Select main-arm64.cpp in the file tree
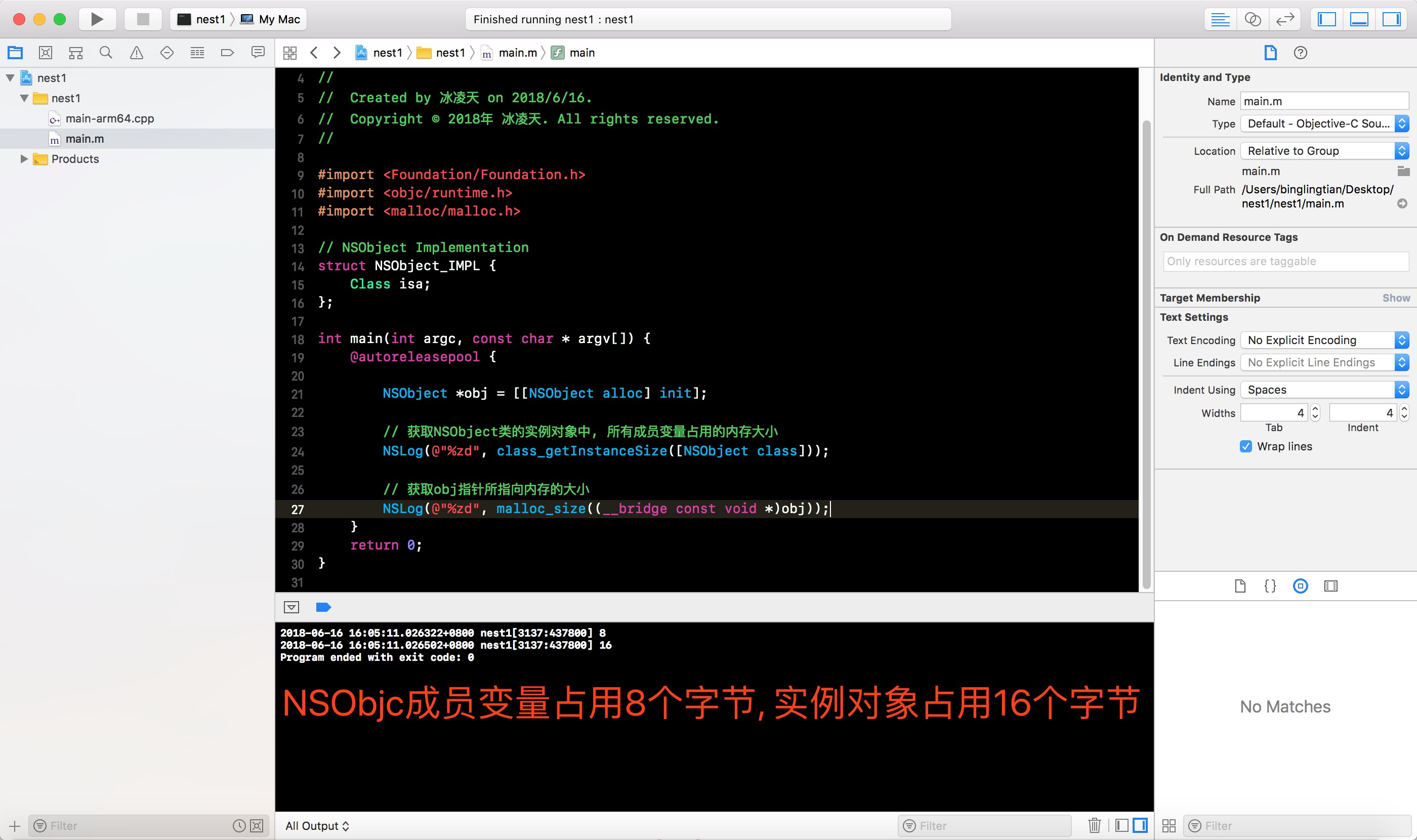1417x840 pixels. pyautogui.click(x=109, y=118)
